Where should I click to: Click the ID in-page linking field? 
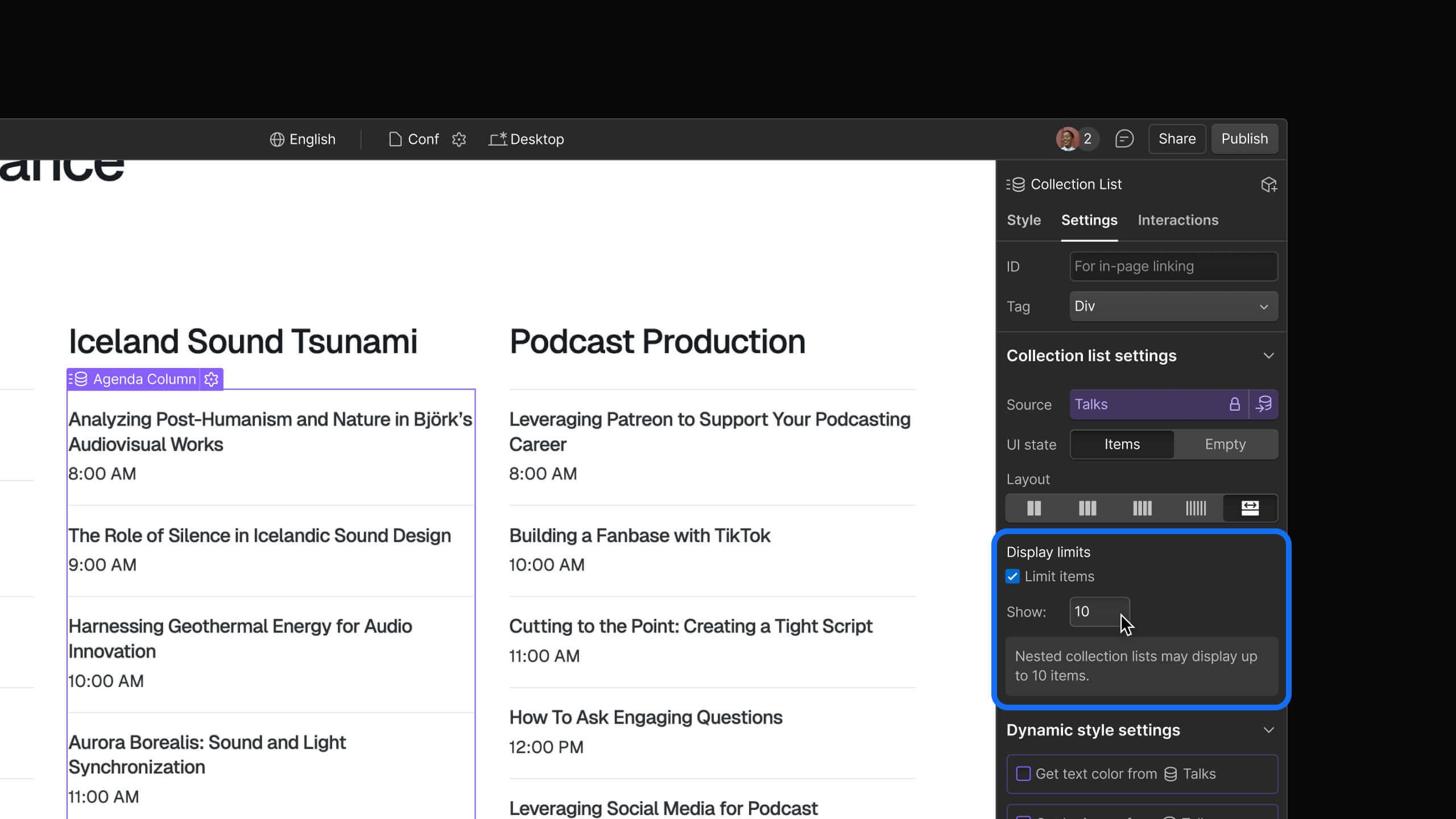click(x=1173, y=266)
